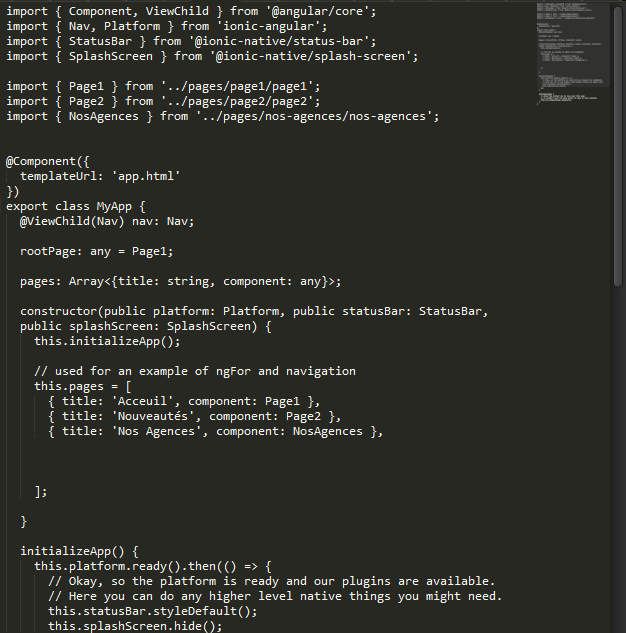Click the constructor(public platform line
This screenshot has height=633, width=626.
click(x=254, y=311)
